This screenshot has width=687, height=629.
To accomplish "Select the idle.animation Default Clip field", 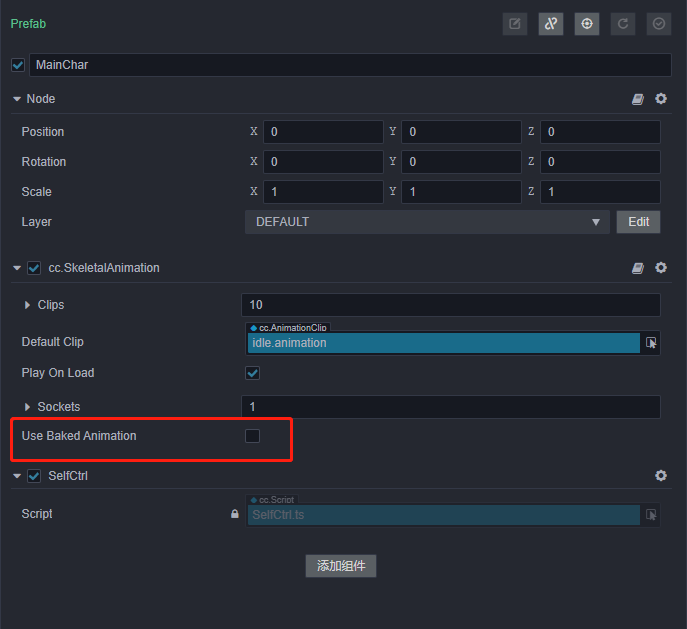I will tap(444, 343).
